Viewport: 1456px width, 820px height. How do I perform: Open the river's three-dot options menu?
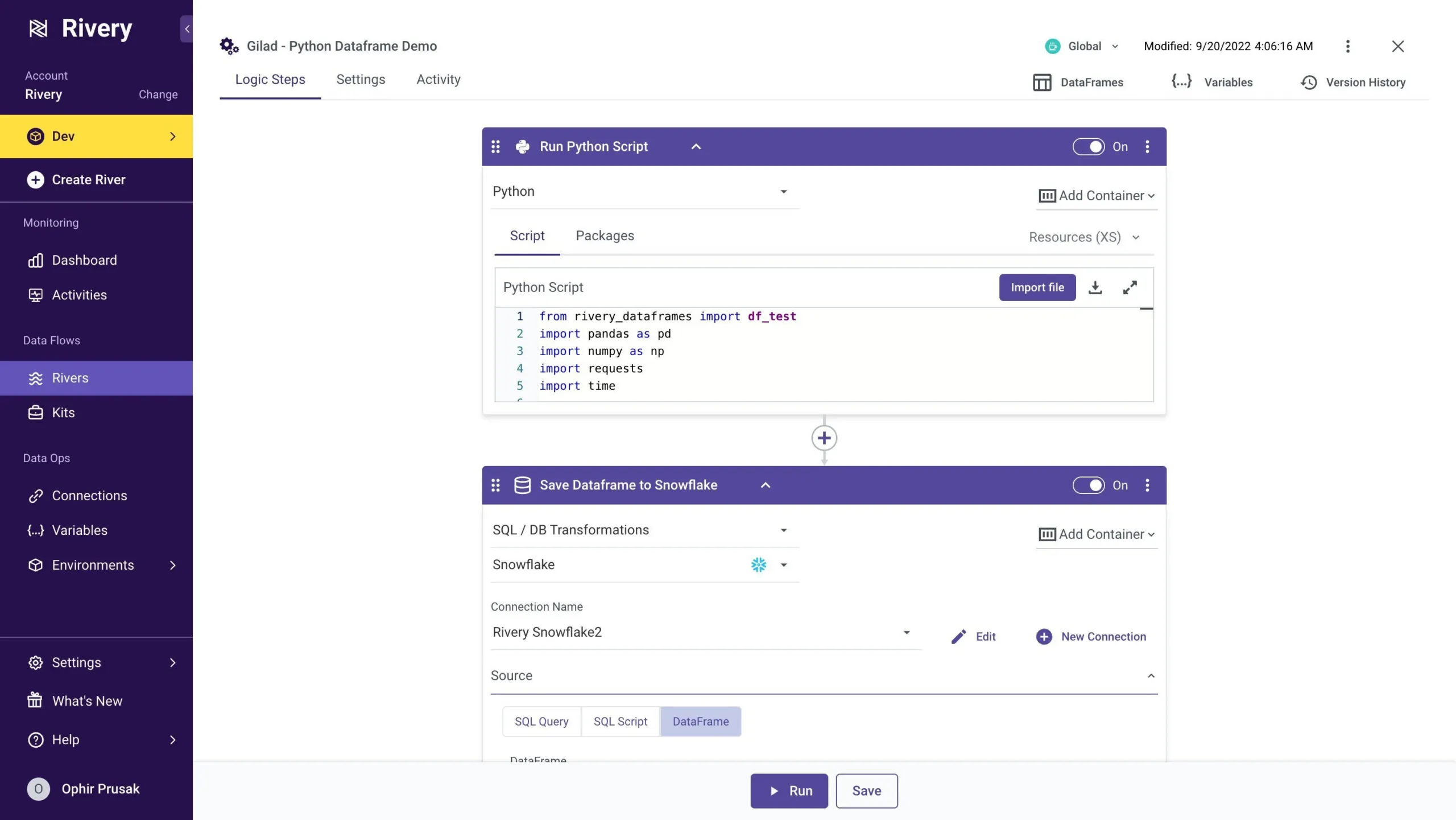point(1347,46)
